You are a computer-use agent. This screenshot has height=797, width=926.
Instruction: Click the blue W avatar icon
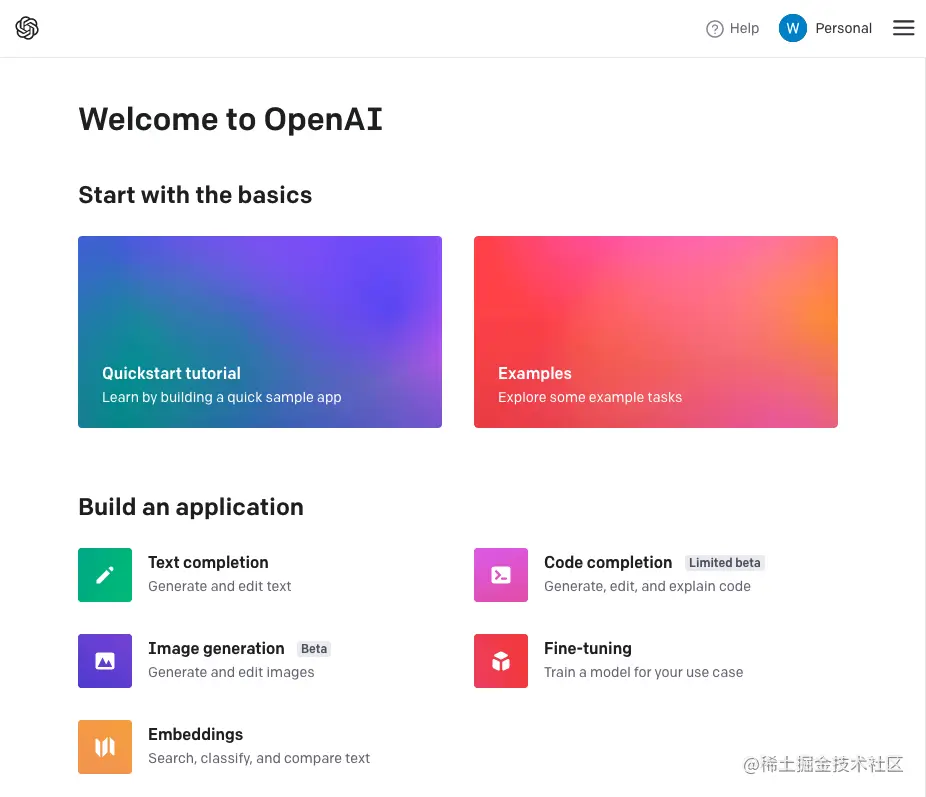[x=793, y=28]
